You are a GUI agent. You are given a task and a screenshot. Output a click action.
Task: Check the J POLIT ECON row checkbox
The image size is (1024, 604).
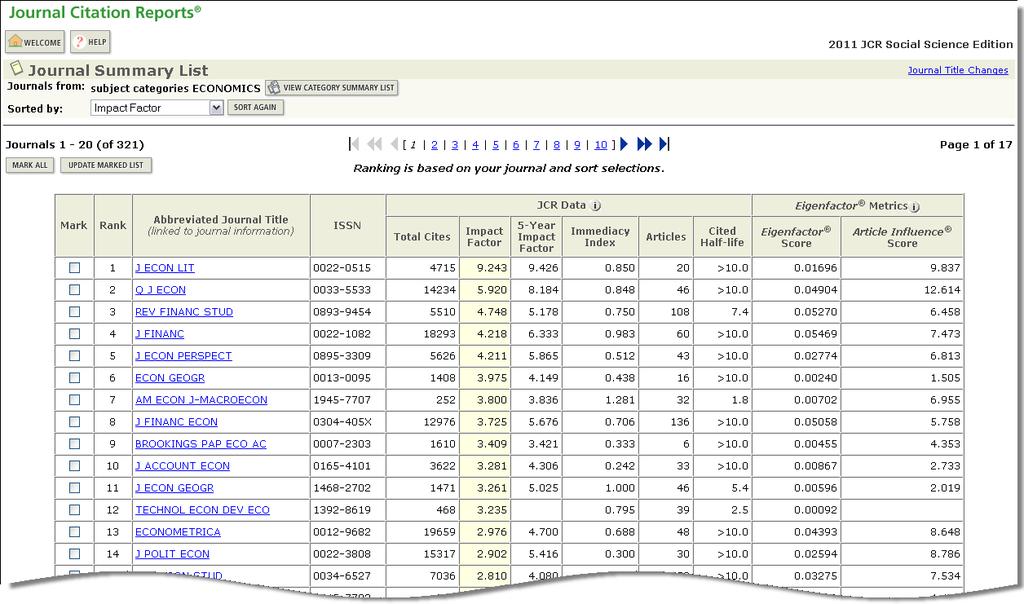point(74,554)
